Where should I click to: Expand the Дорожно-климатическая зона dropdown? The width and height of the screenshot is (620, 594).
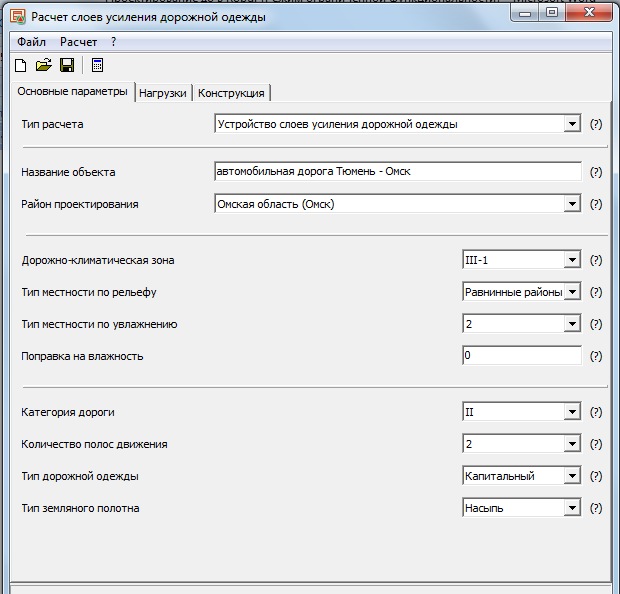coord(572,260)
